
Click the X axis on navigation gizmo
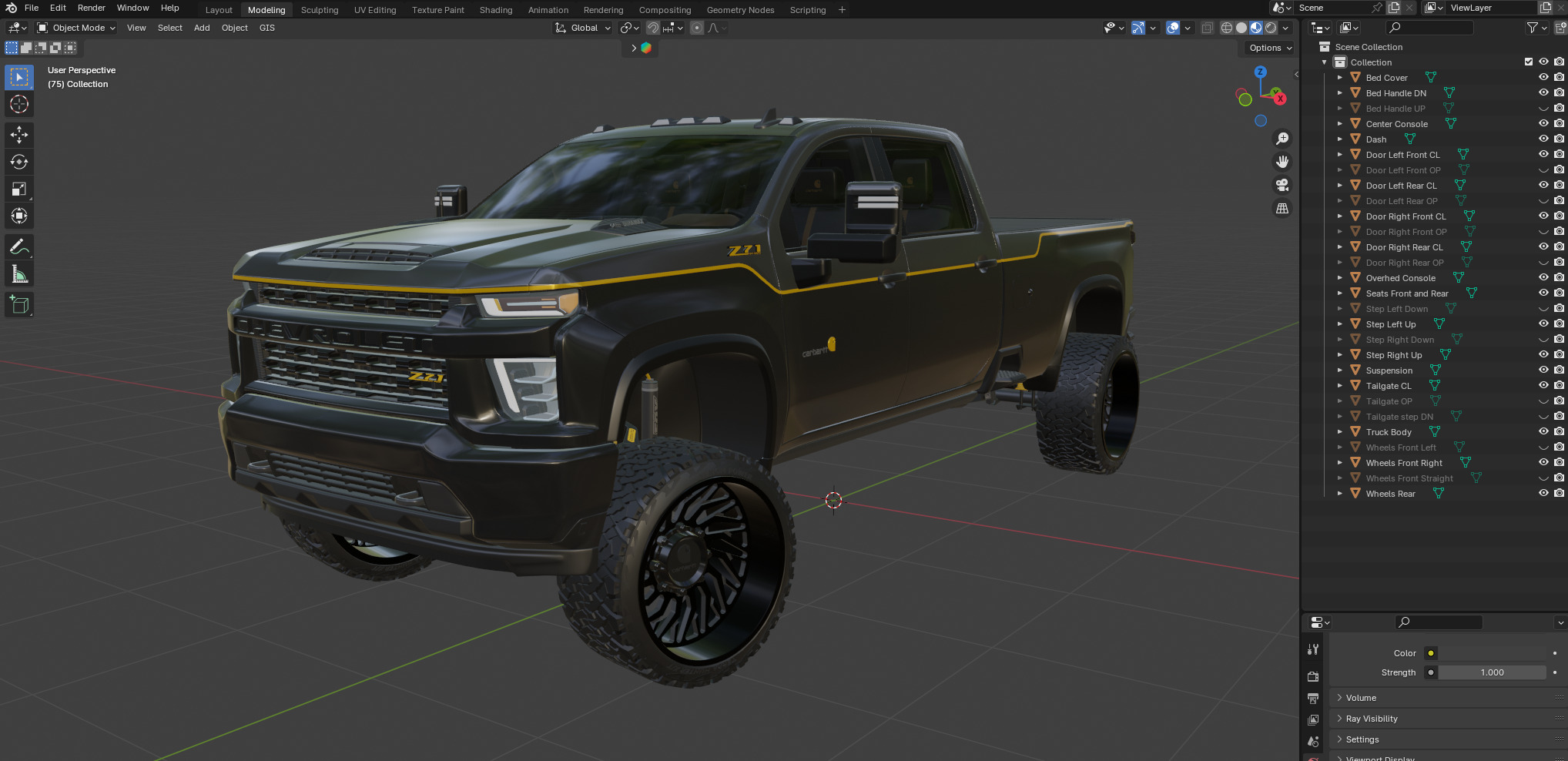pyautogui.click(x=1279, y=99)
